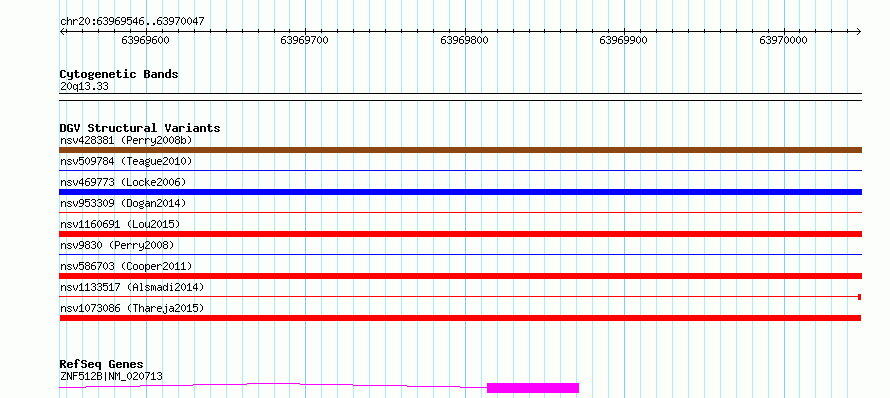
Task: Open the ZNF512B|NM_020713 gene label
Action: point(111,376)
